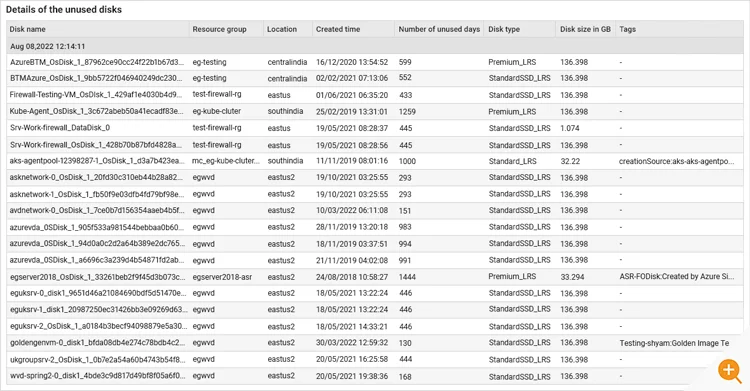Click the test-firewall-rg cell in Firewall-Testing-VM row

pos(217,95)
